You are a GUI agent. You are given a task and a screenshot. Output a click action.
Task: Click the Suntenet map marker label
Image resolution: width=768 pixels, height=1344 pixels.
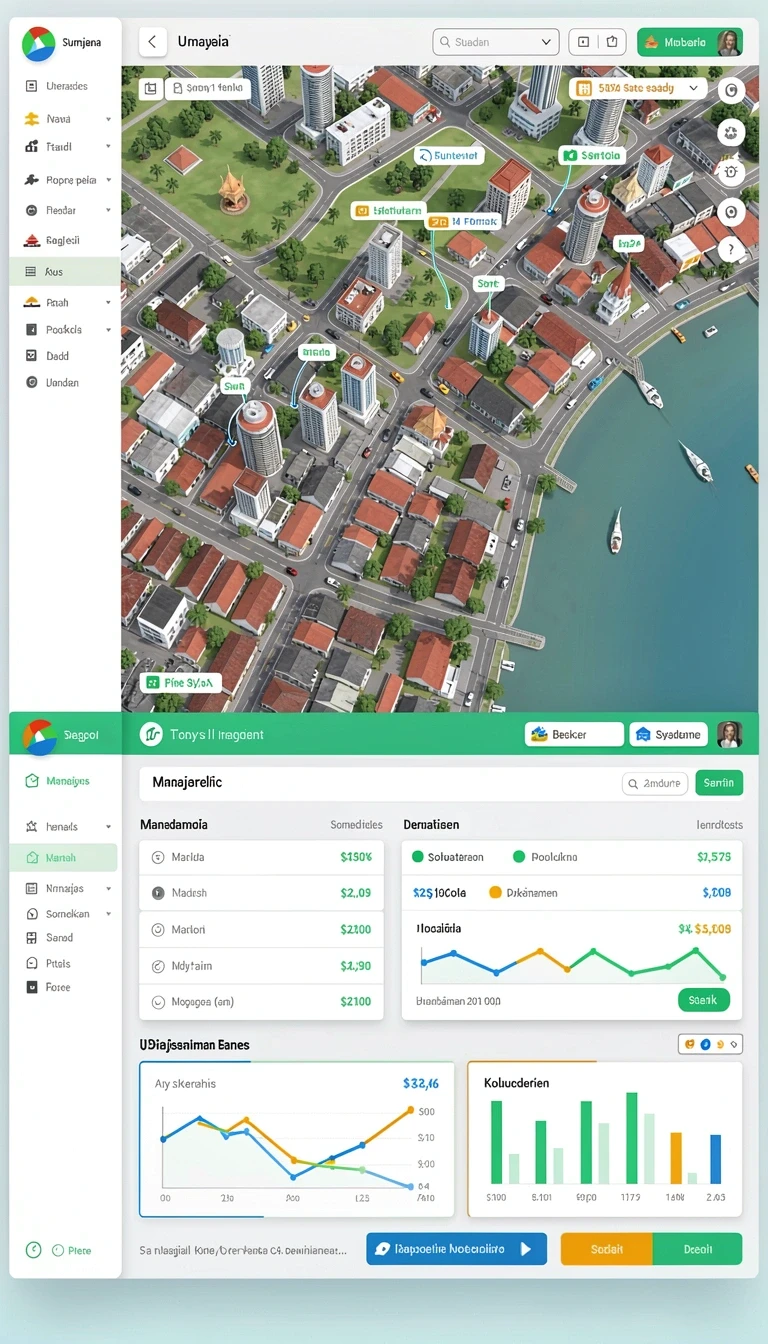(449, 156)
